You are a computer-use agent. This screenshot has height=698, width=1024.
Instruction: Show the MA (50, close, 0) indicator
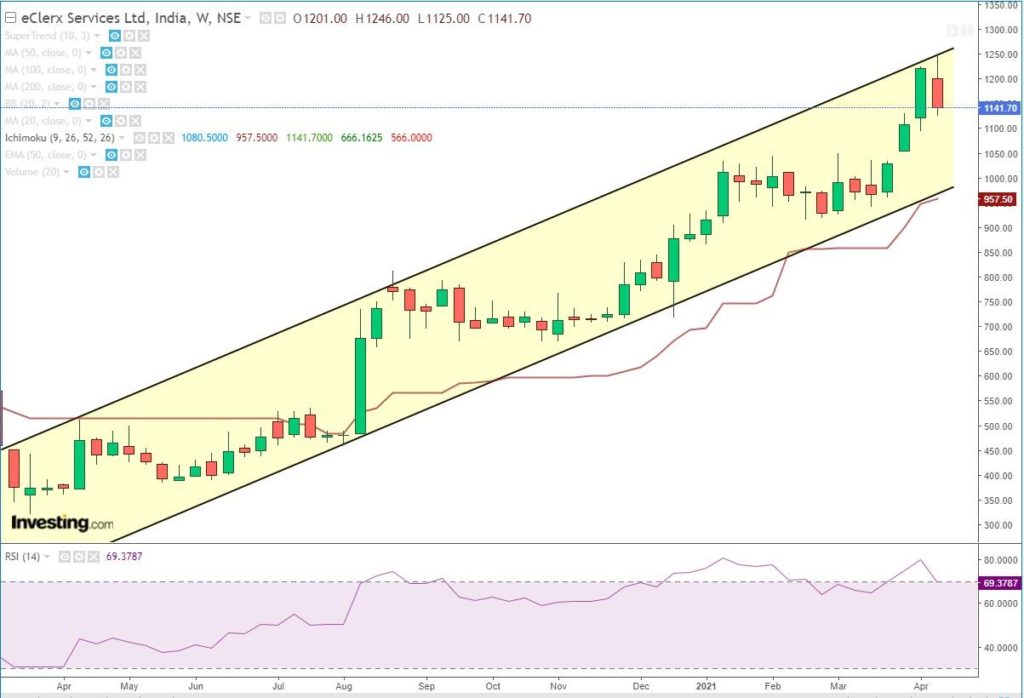pyautogui.click(x=106, y=53)
